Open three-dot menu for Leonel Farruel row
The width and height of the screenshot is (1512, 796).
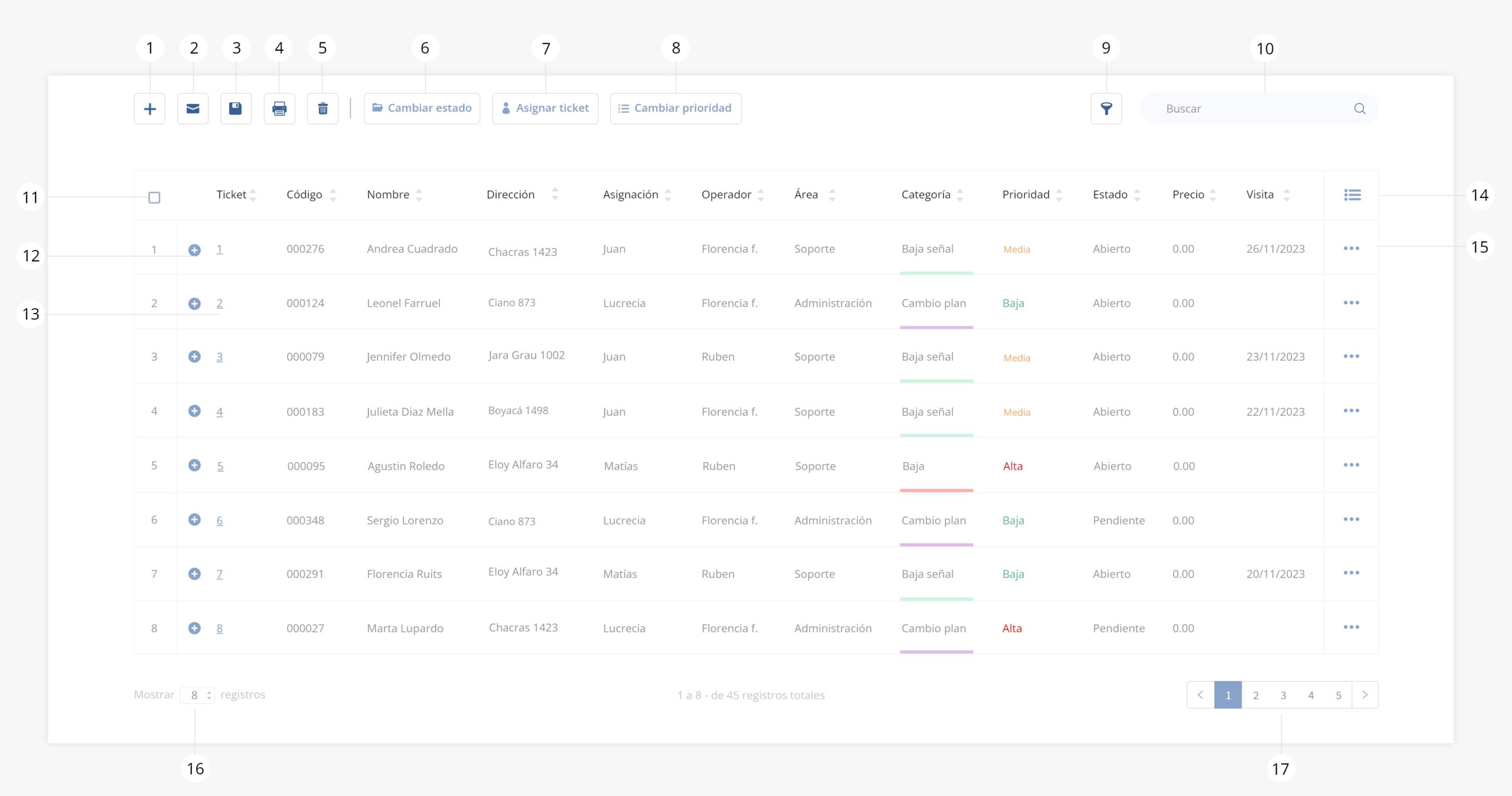point(1351,303)
